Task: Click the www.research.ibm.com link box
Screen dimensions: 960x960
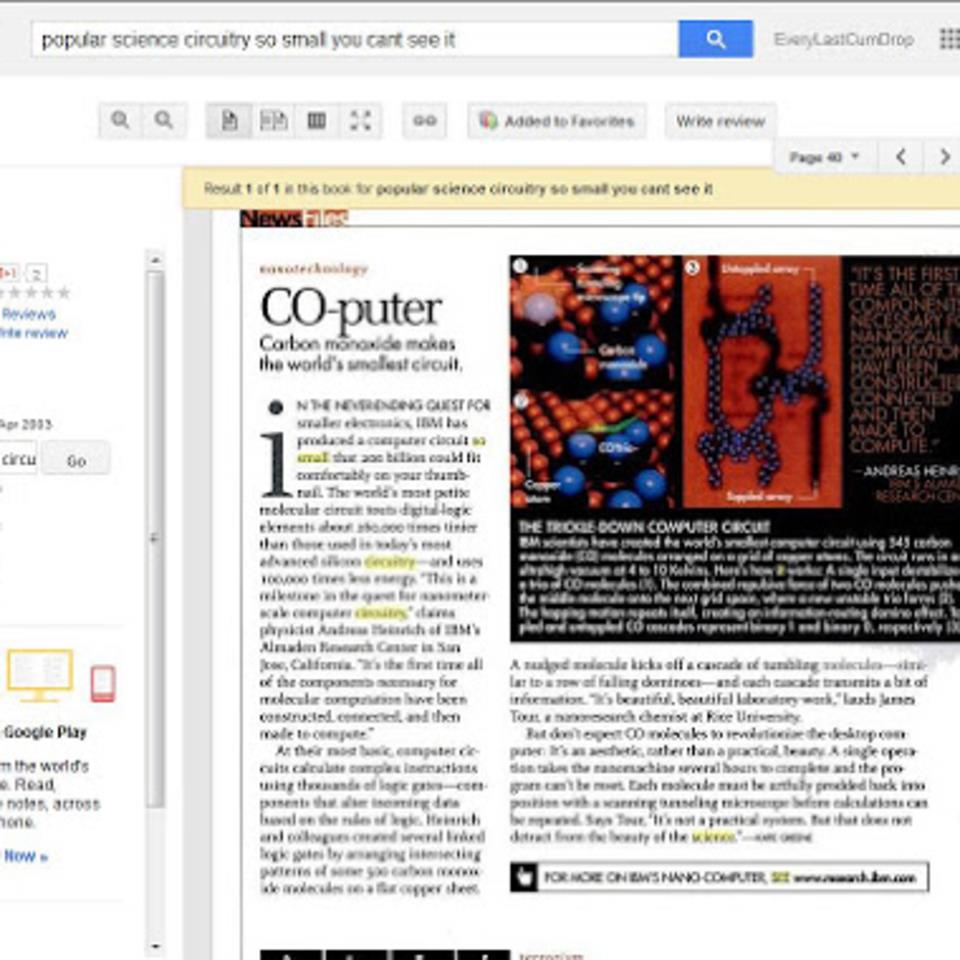Action: tap(719, 877)
